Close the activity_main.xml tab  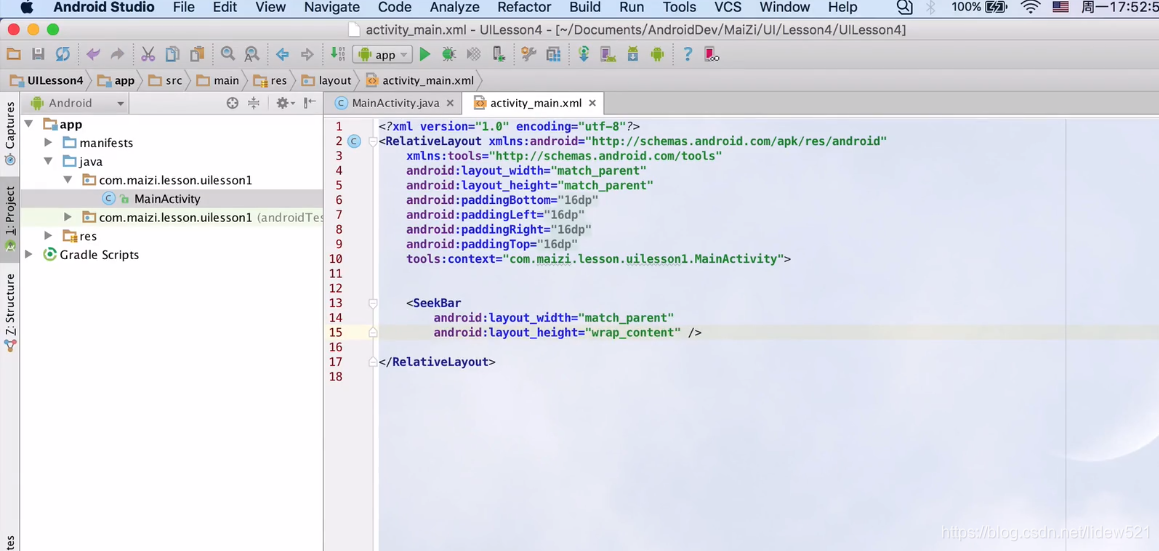point(593,104)
